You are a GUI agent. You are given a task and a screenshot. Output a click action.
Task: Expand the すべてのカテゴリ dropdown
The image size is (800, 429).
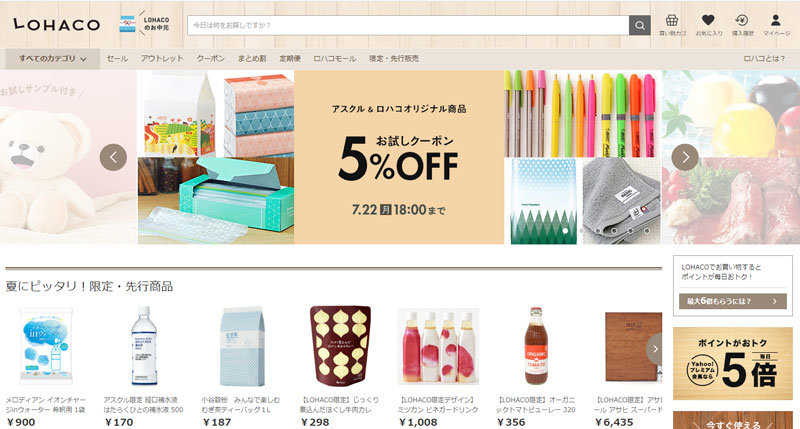click(53, 59)
